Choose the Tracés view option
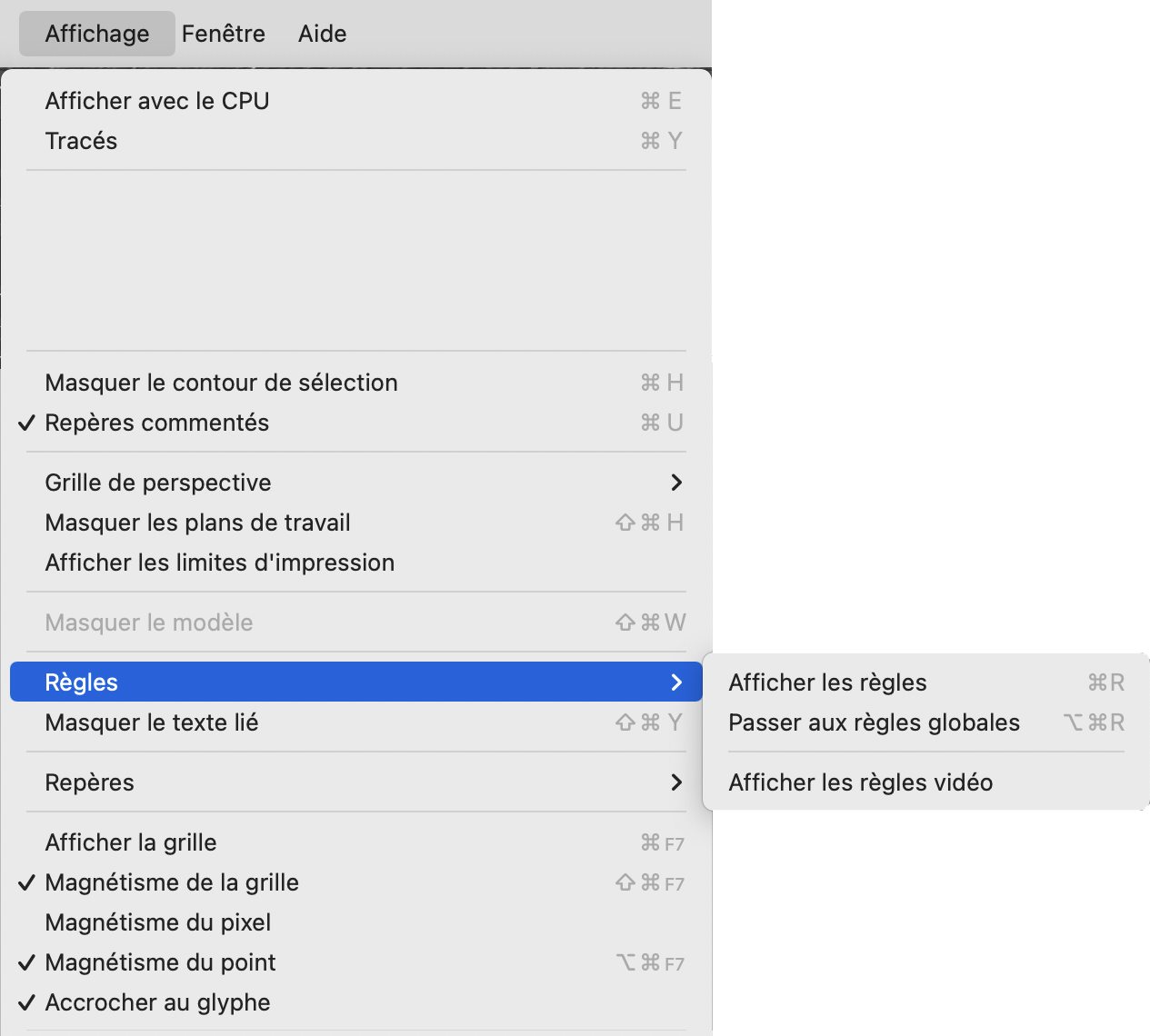The image size is (1150, 1036). 82,141
